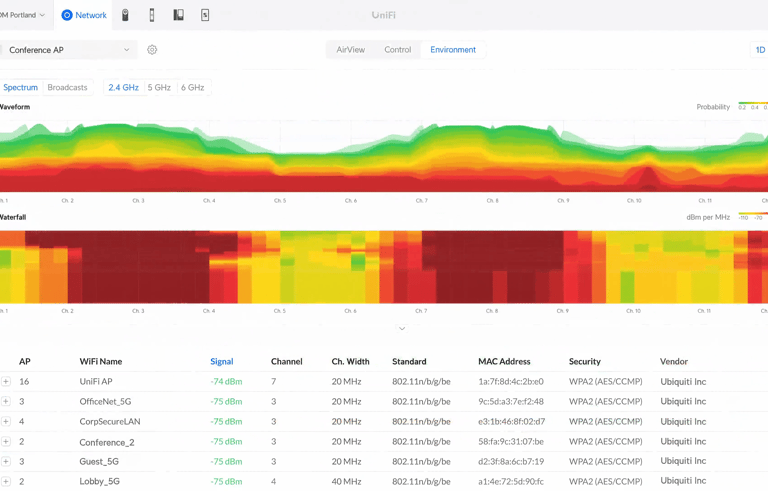This screenshot has width=768, height=491.
Task: Click the UniFi logo in the header
Action: (383, 15)
